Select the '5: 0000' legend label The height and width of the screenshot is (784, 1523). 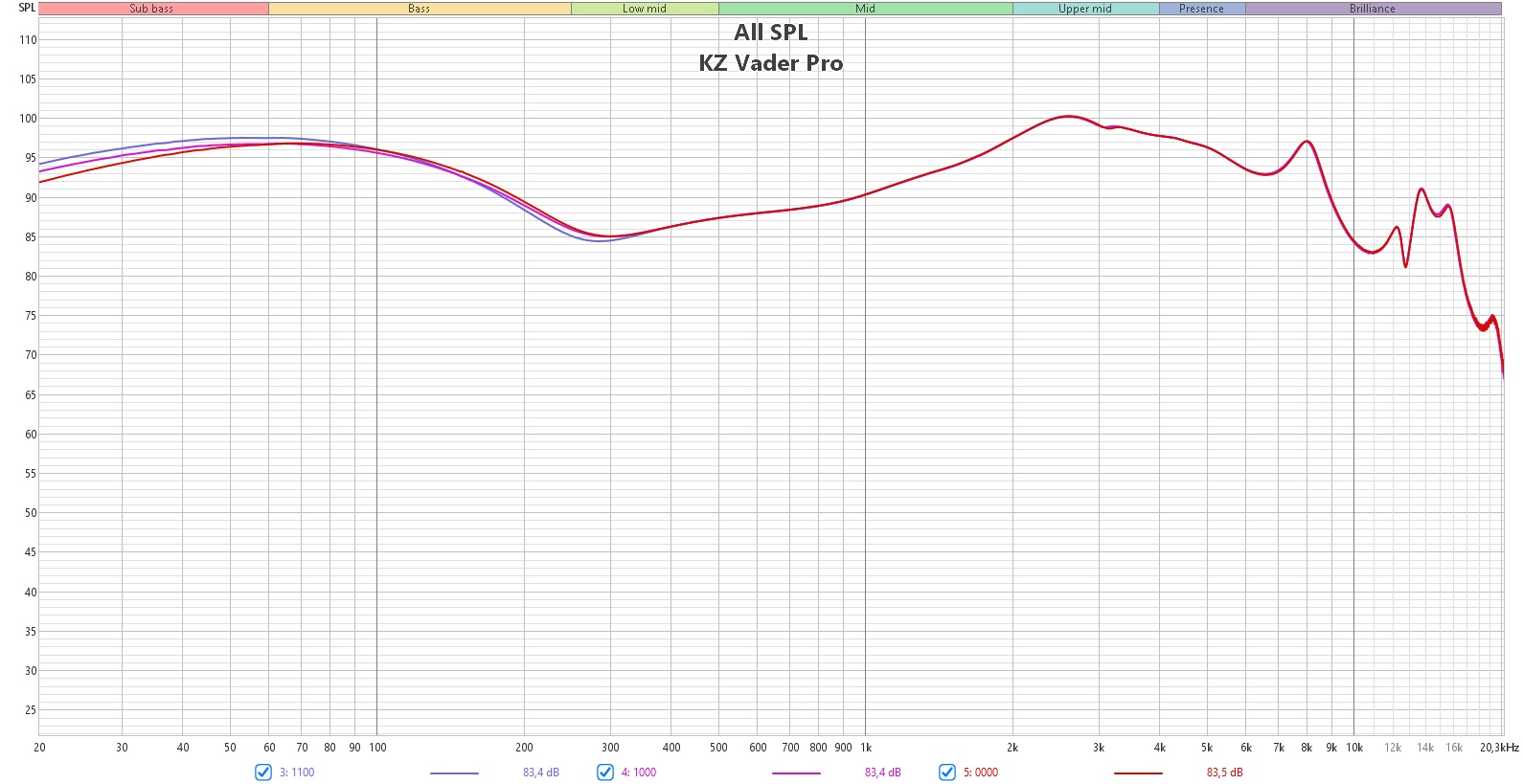pyautogui.click(x=981, y=773)
